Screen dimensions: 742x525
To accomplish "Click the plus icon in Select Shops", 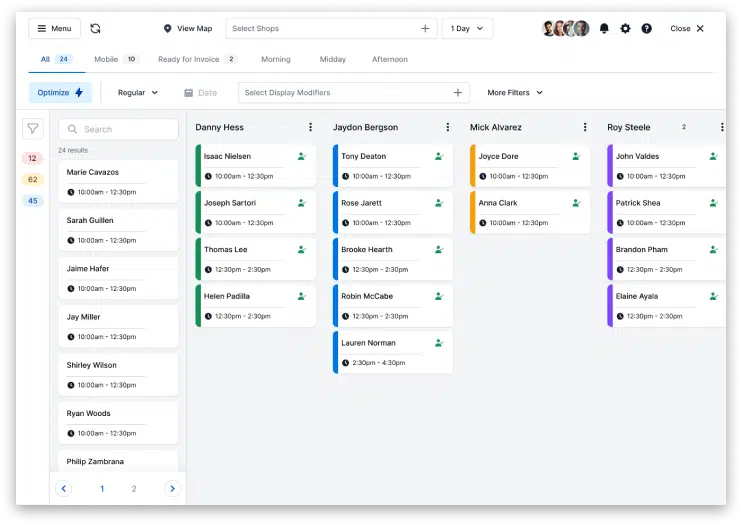I will tap(425, 29).
